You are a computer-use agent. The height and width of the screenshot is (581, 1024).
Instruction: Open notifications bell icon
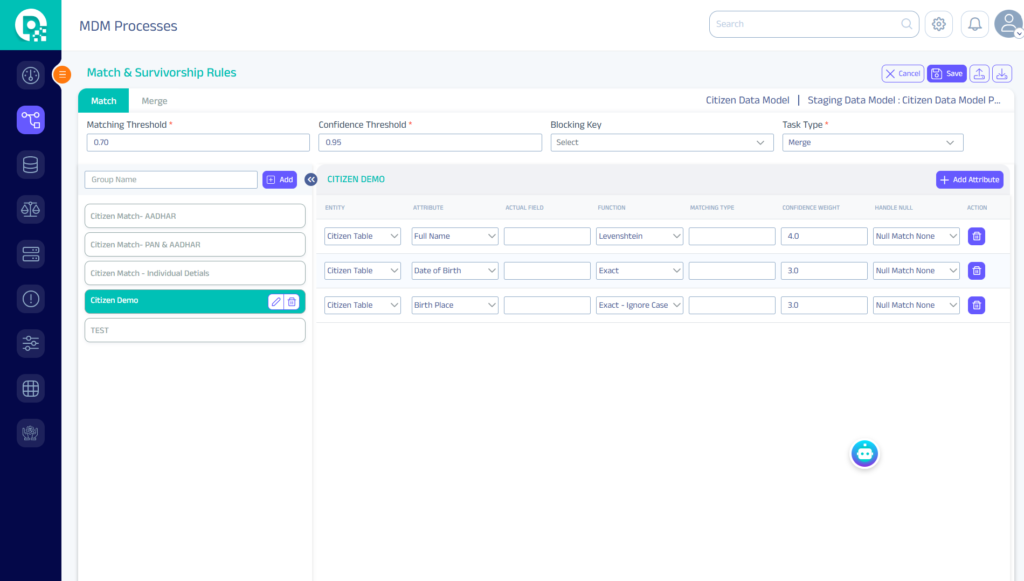[975, 24]
